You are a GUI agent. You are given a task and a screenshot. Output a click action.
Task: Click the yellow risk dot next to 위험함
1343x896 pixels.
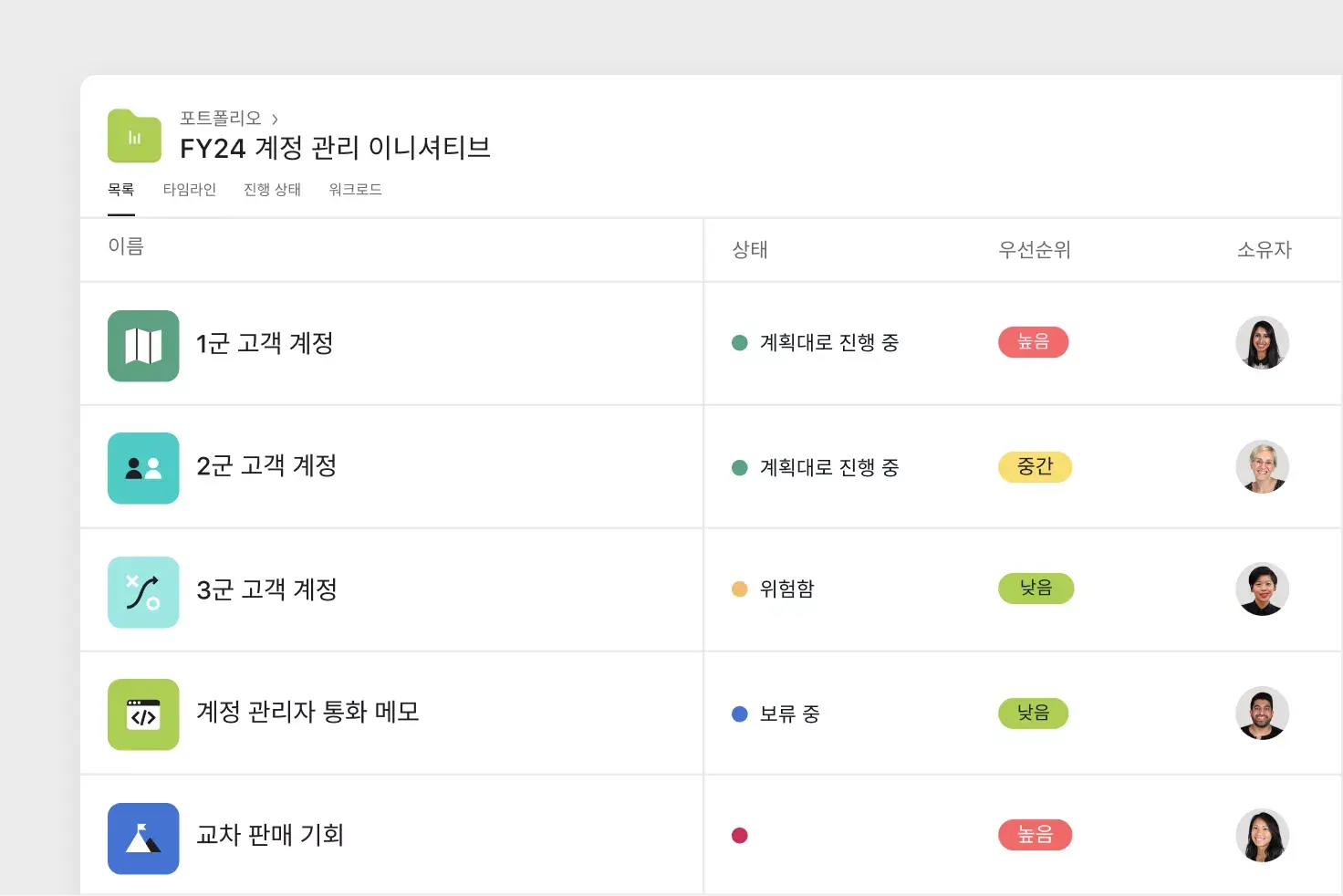739,589
